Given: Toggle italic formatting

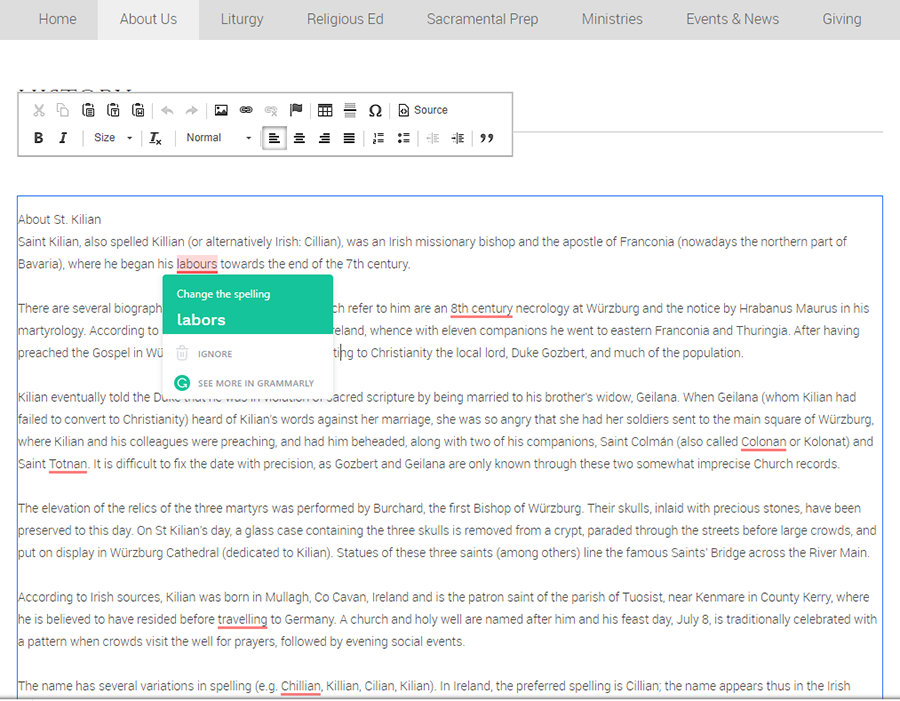Looking at the screenshot, I should tap(62, 137).
